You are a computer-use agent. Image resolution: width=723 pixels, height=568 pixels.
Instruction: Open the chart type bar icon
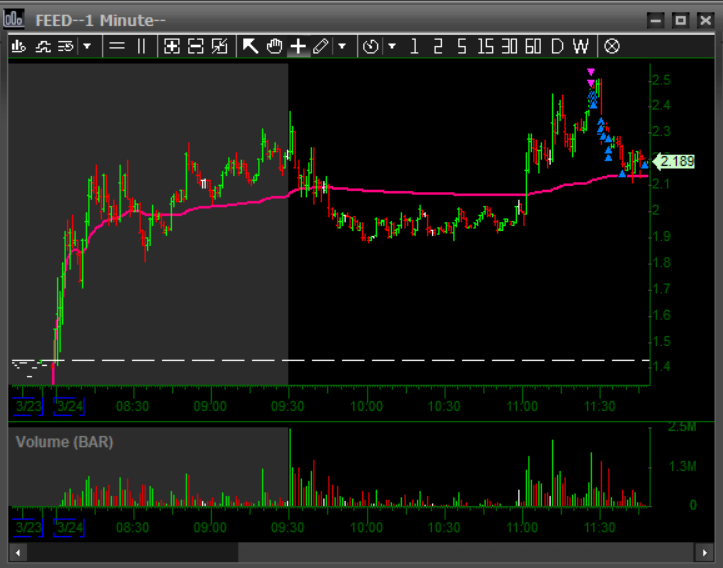(x=18, y=47)
